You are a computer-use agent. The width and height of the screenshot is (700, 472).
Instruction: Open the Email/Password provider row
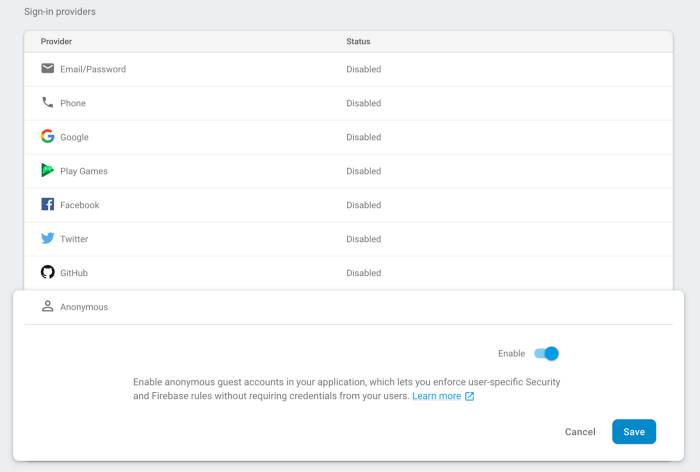point(348,69)
